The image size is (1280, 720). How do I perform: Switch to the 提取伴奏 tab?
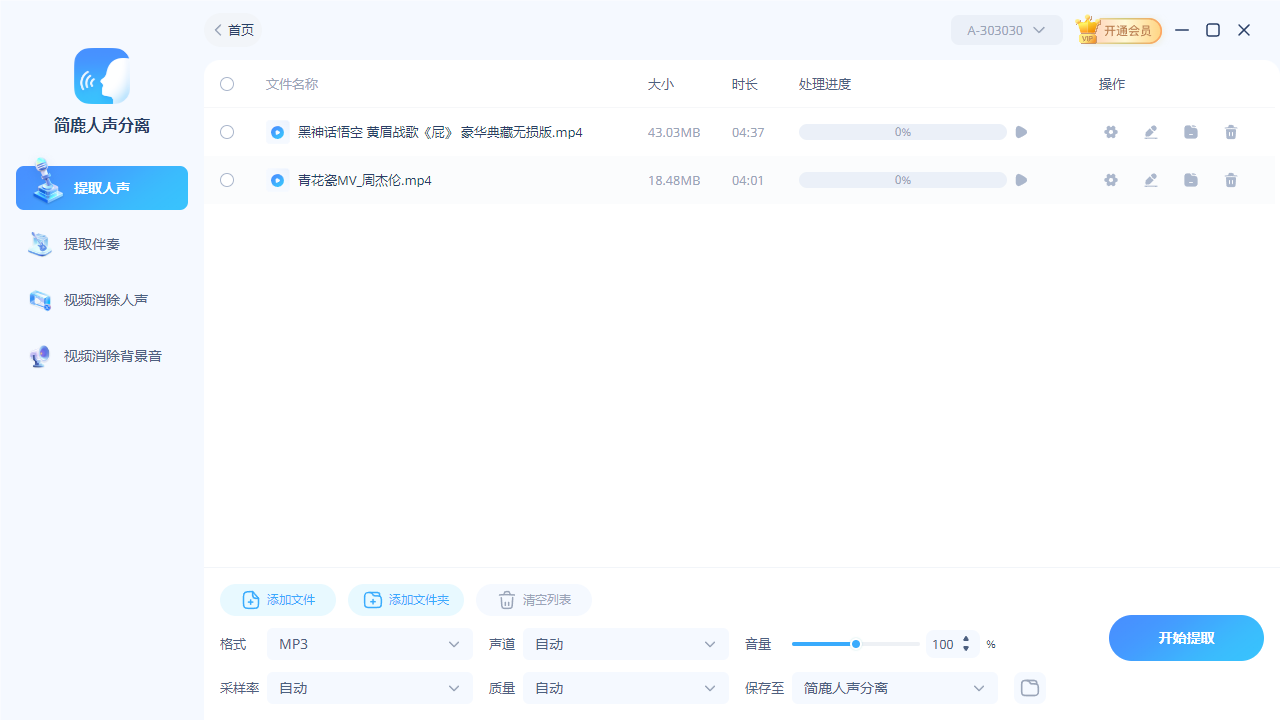pos(101,243)
